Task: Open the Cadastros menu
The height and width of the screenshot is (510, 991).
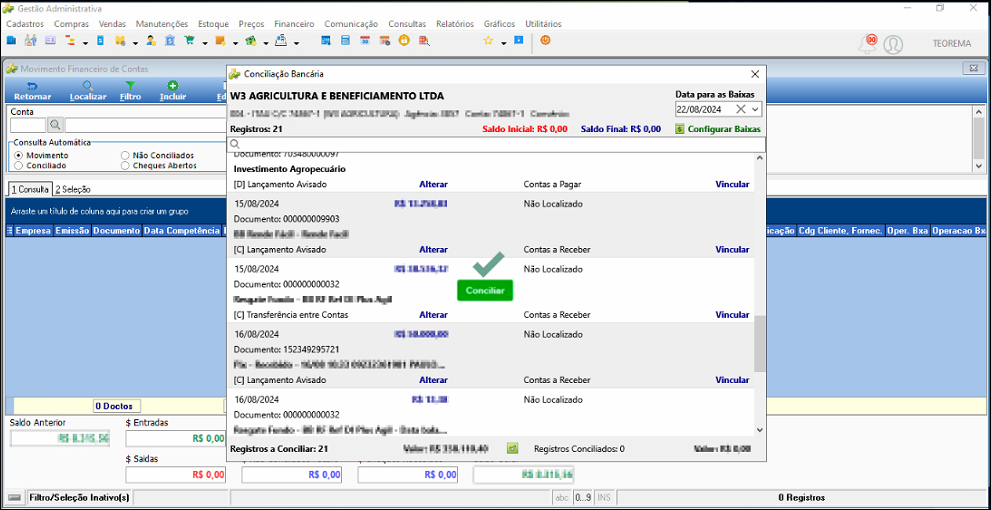Action: pyautogui.click(x=25, y=24)
